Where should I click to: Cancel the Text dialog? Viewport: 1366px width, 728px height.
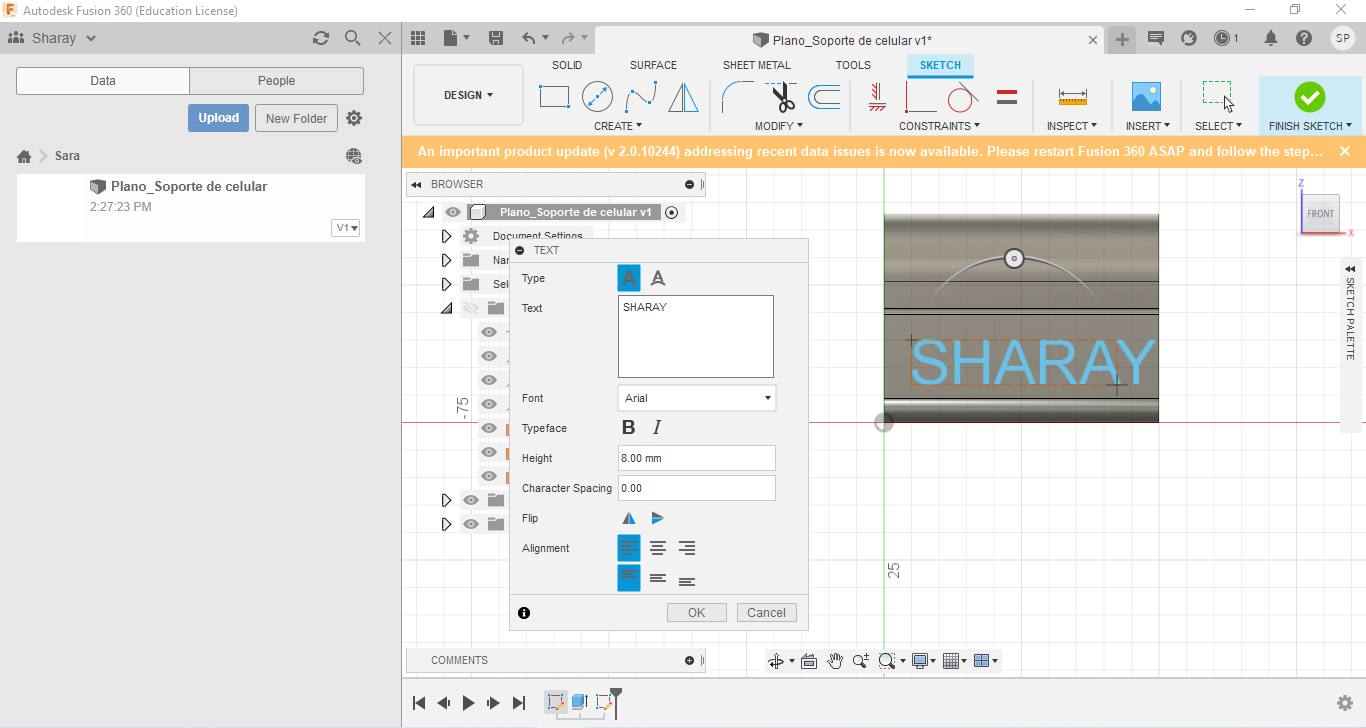coord(767,613)
